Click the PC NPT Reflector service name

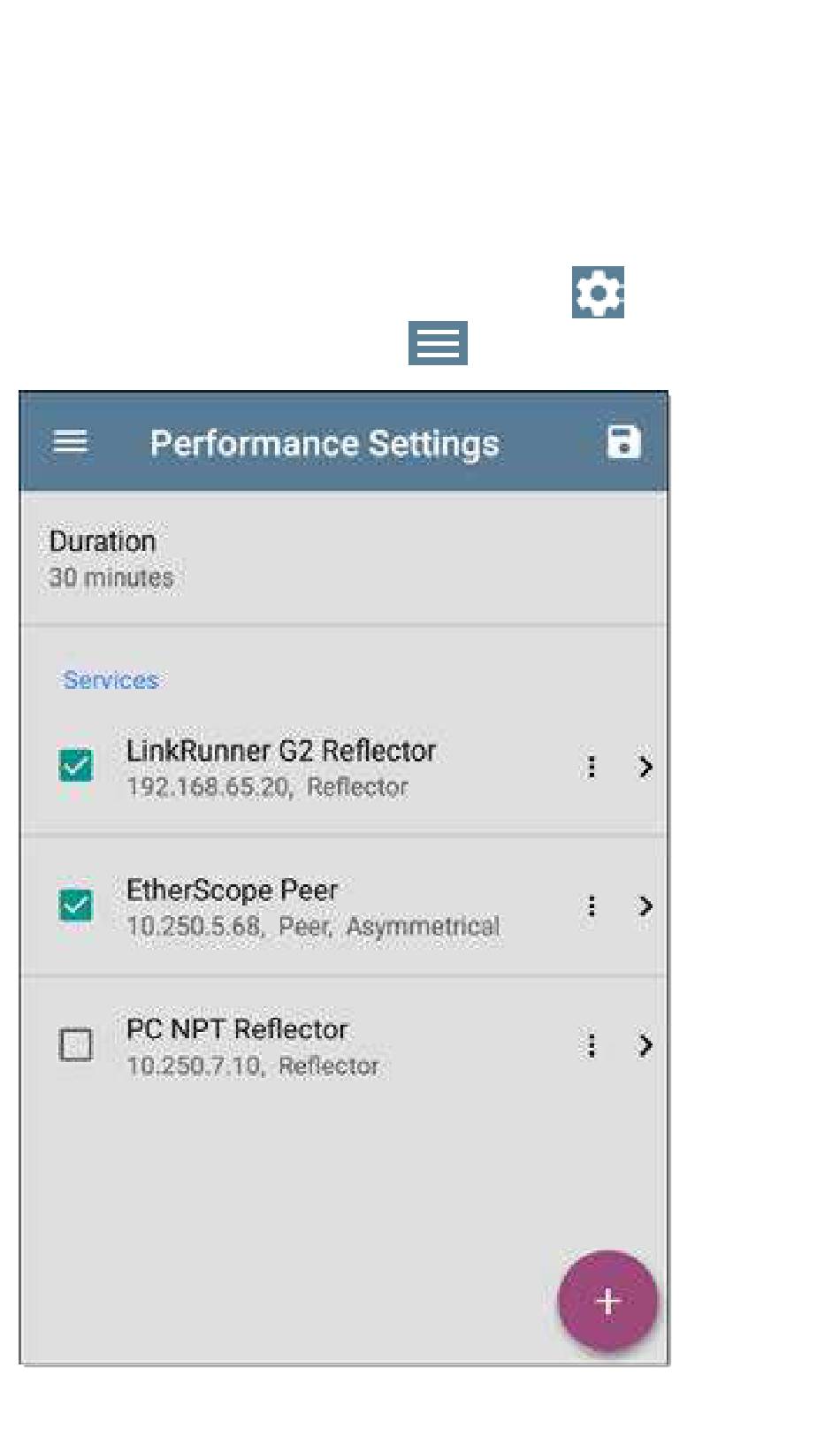point(237,1029)
